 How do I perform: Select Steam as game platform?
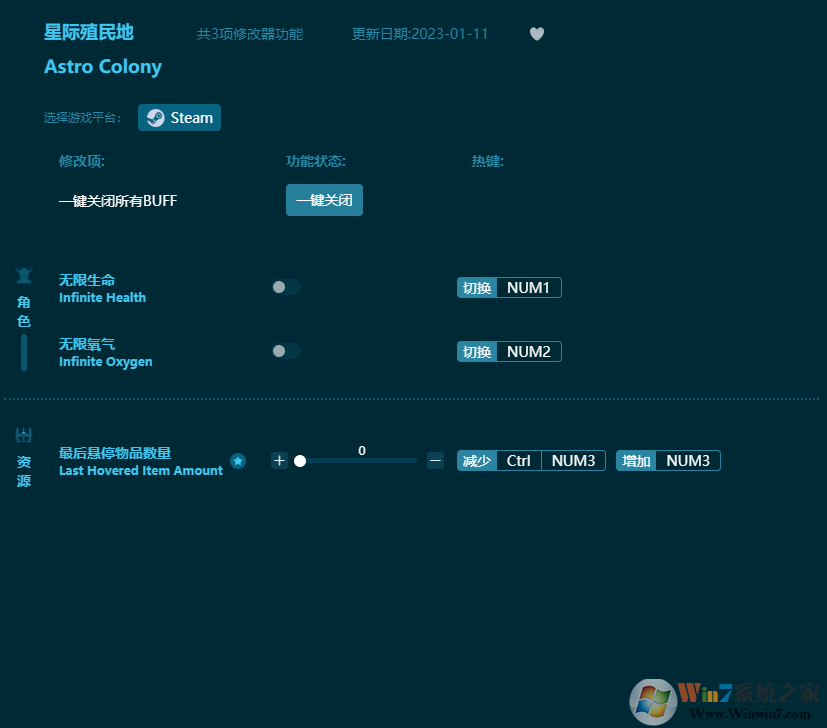coord(179,118)
